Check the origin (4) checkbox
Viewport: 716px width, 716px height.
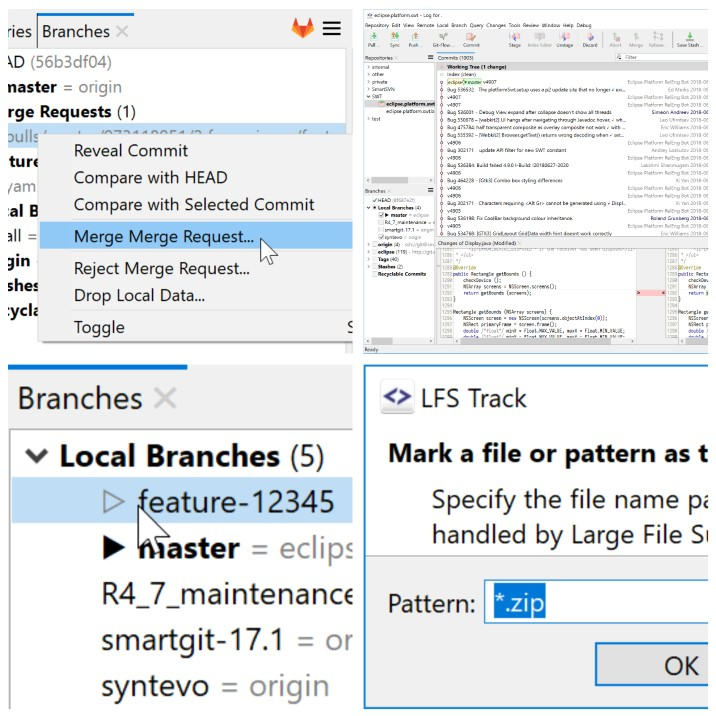[375, 244]
